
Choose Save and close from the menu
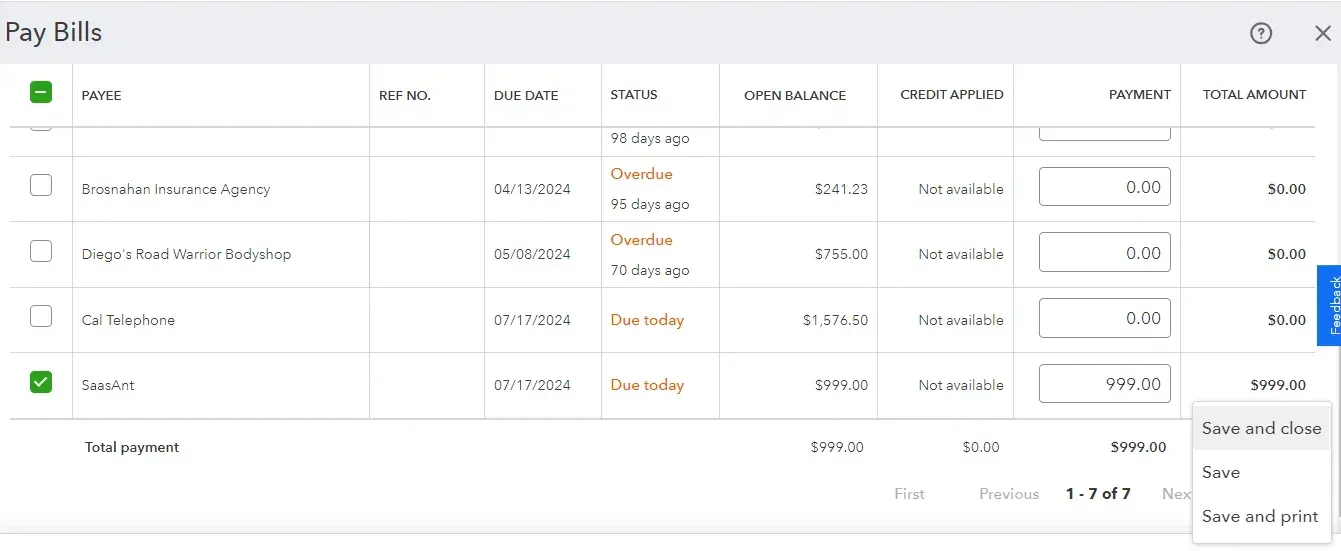(x=1261, y=428)
